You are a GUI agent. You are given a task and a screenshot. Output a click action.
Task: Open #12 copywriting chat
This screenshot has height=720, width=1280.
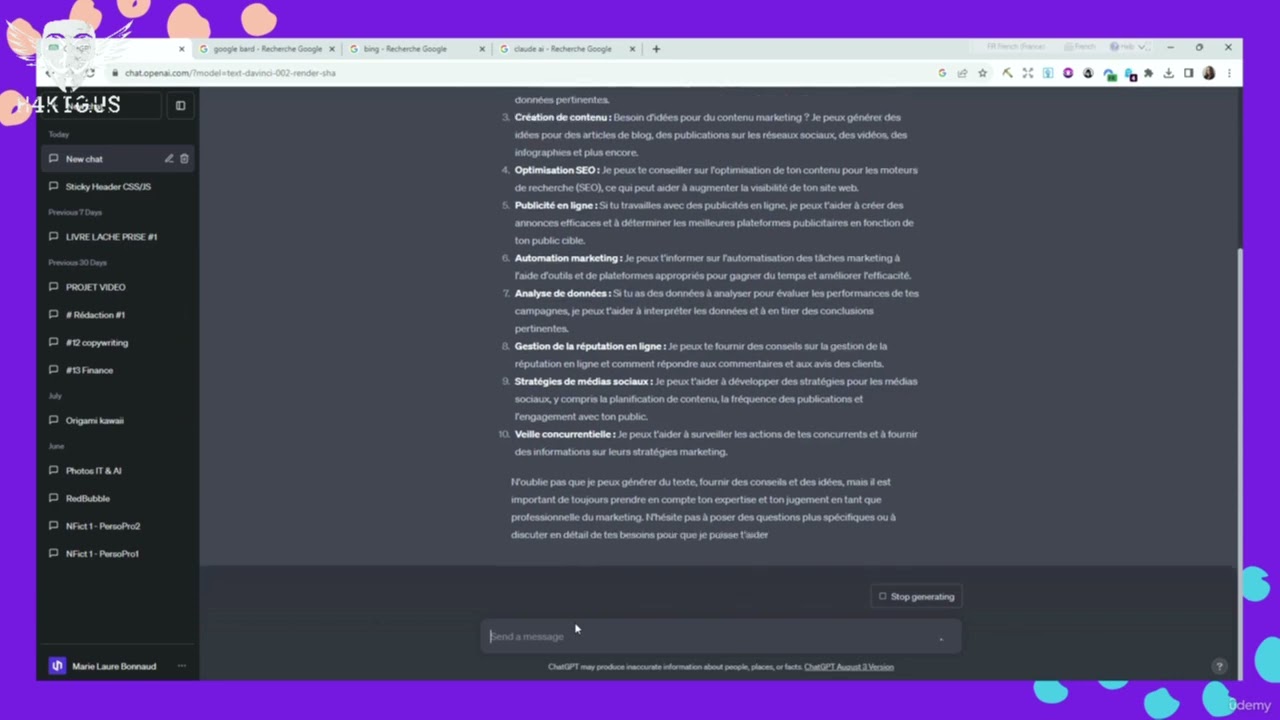118,343
